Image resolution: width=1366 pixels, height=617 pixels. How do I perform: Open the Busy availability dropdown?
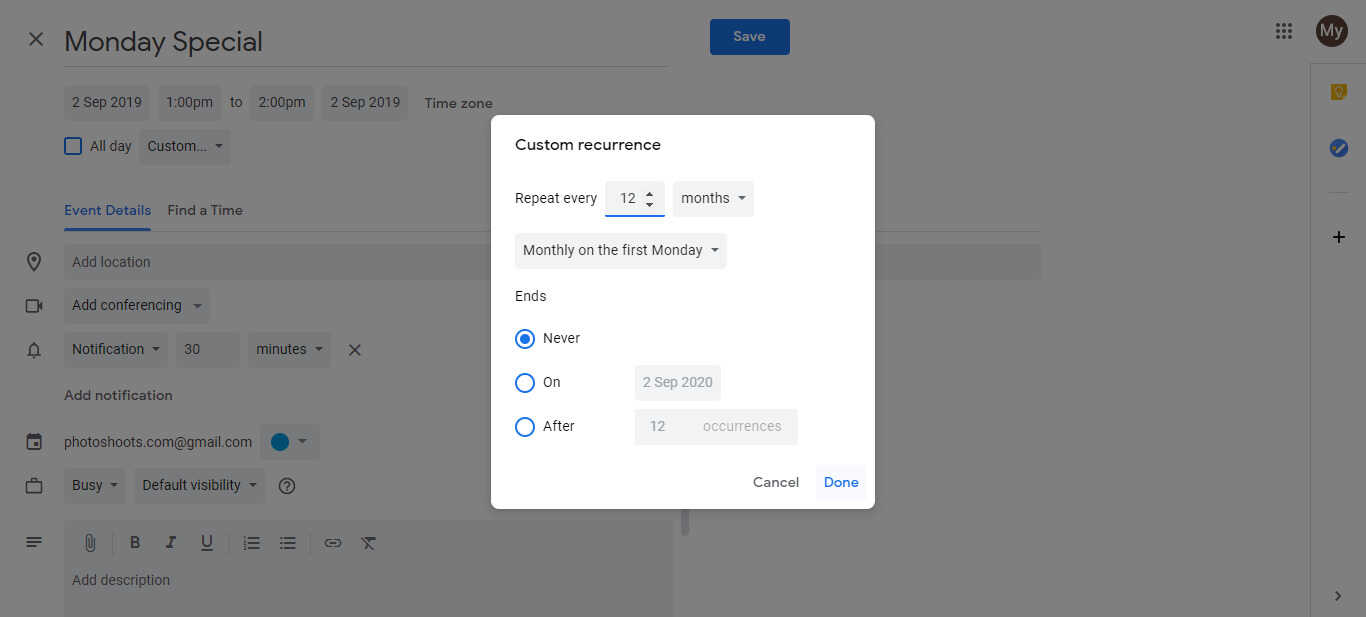point(95,486)
